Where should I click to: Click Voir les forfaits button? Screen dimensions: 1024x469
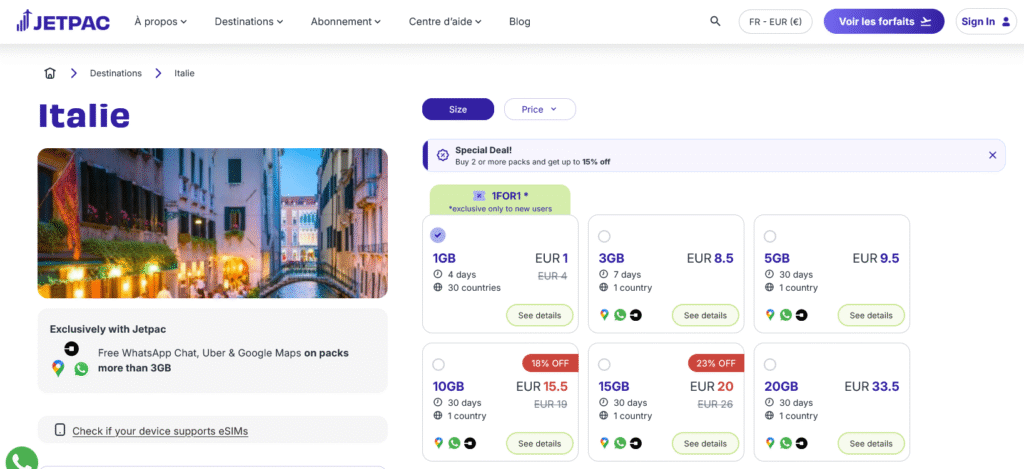pos(884,22)
